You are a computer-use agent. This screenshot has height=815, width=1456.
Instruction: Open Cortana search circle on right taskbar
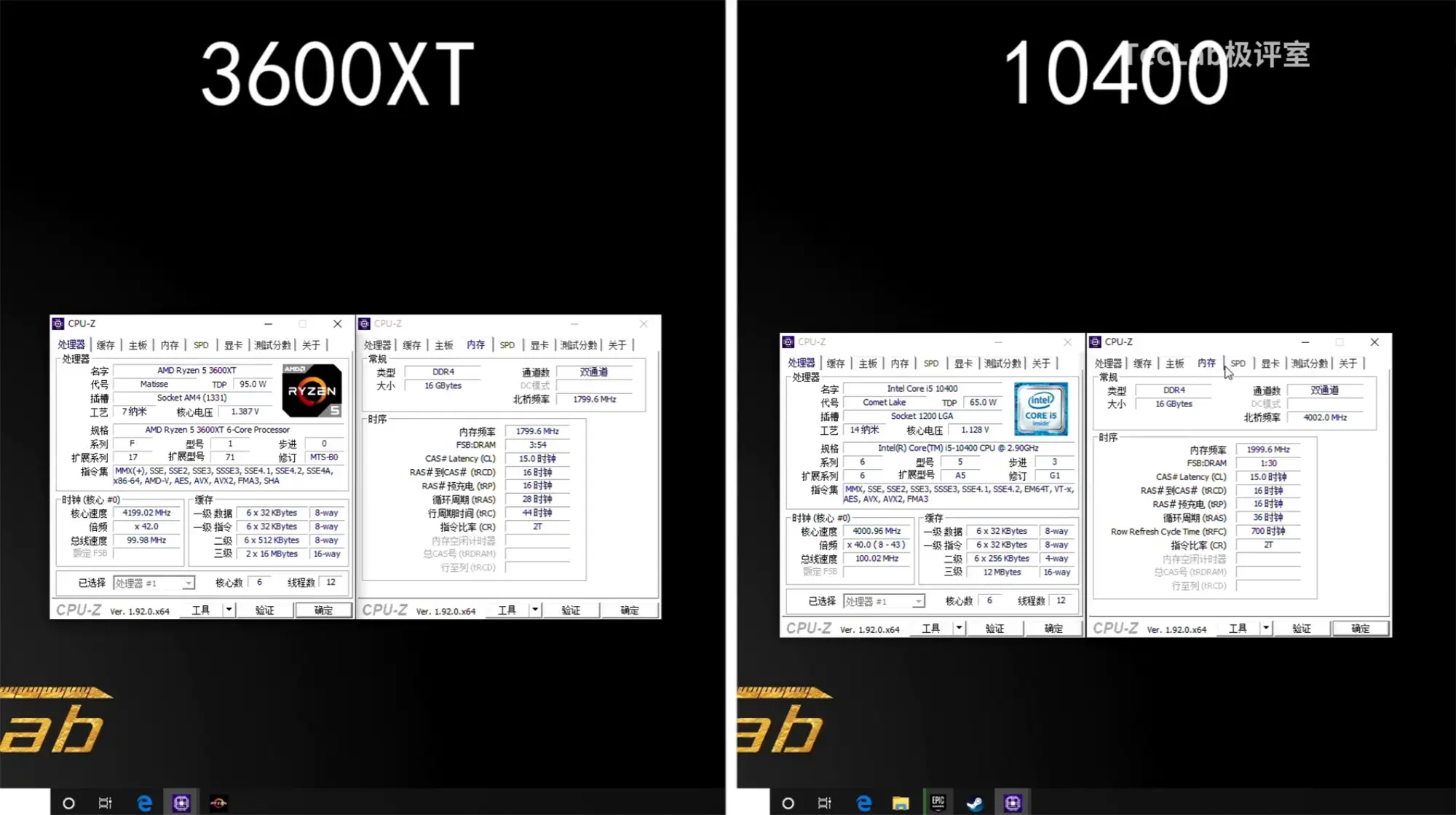(788, 803)
